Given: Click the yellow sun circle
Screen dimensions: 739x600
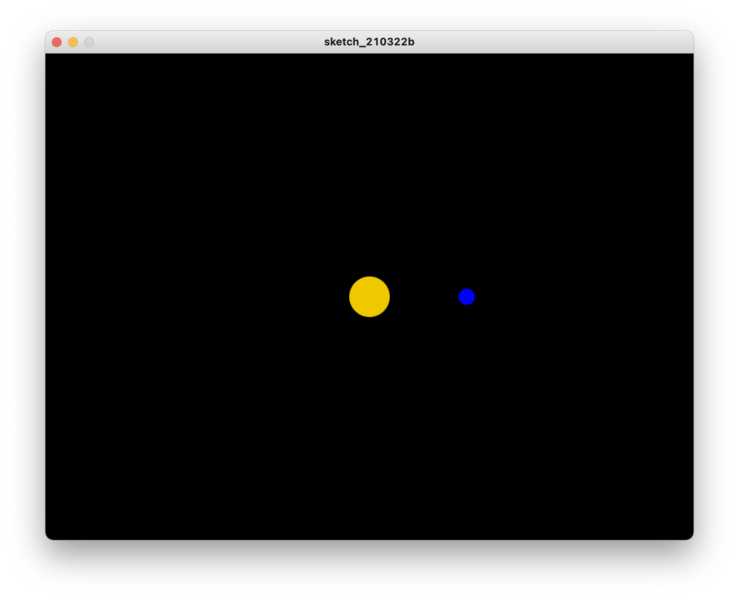Looking at the screenshot, I should click(x=370, y=296).
